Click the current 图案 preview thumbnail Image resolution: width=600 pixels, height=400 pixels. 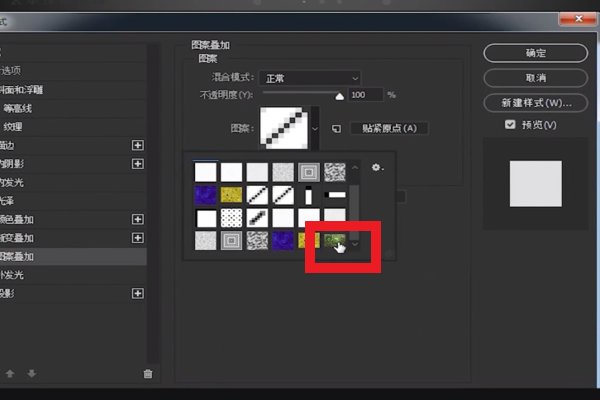point(284,128)
